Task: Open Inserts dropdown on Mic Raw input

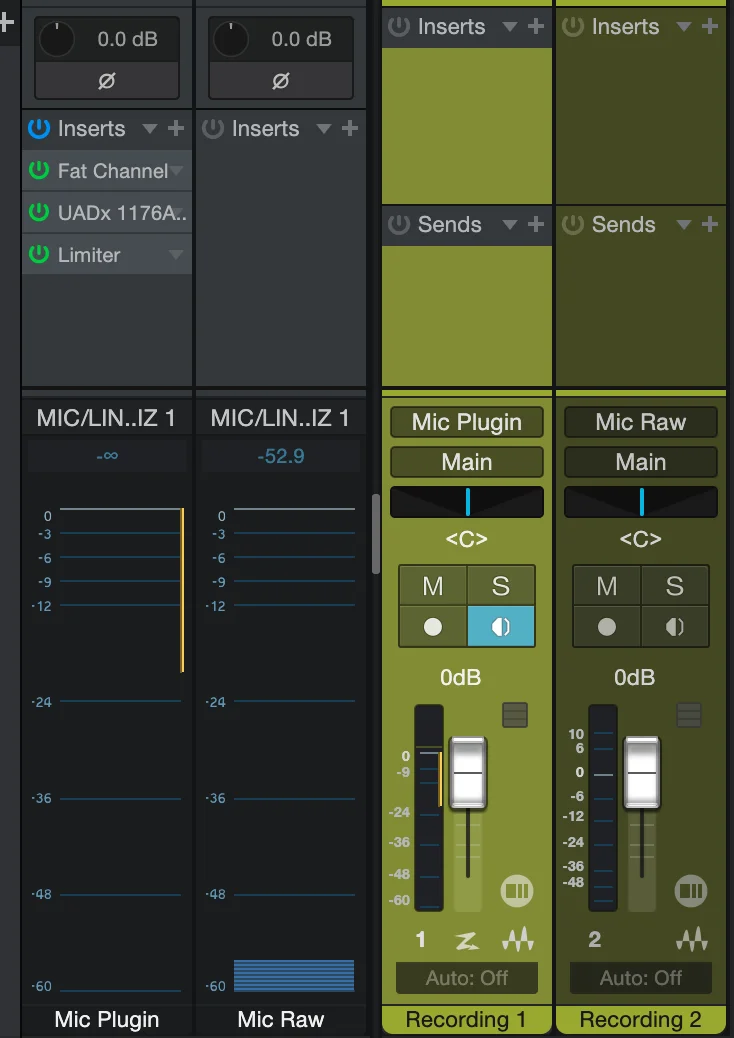Action: [324, 129]
